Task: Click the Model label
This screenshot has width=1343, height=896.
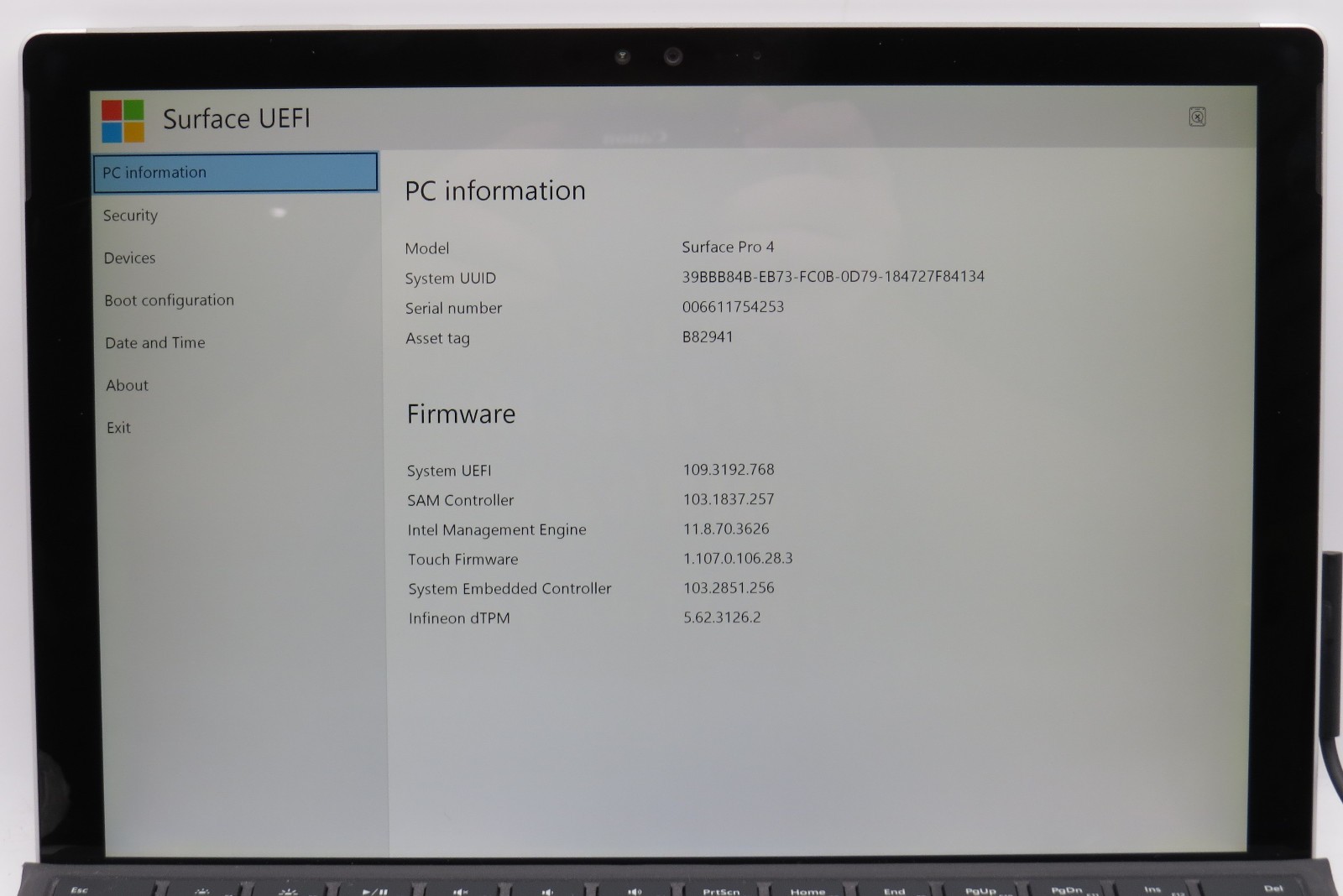Action: tap(427, 248)
